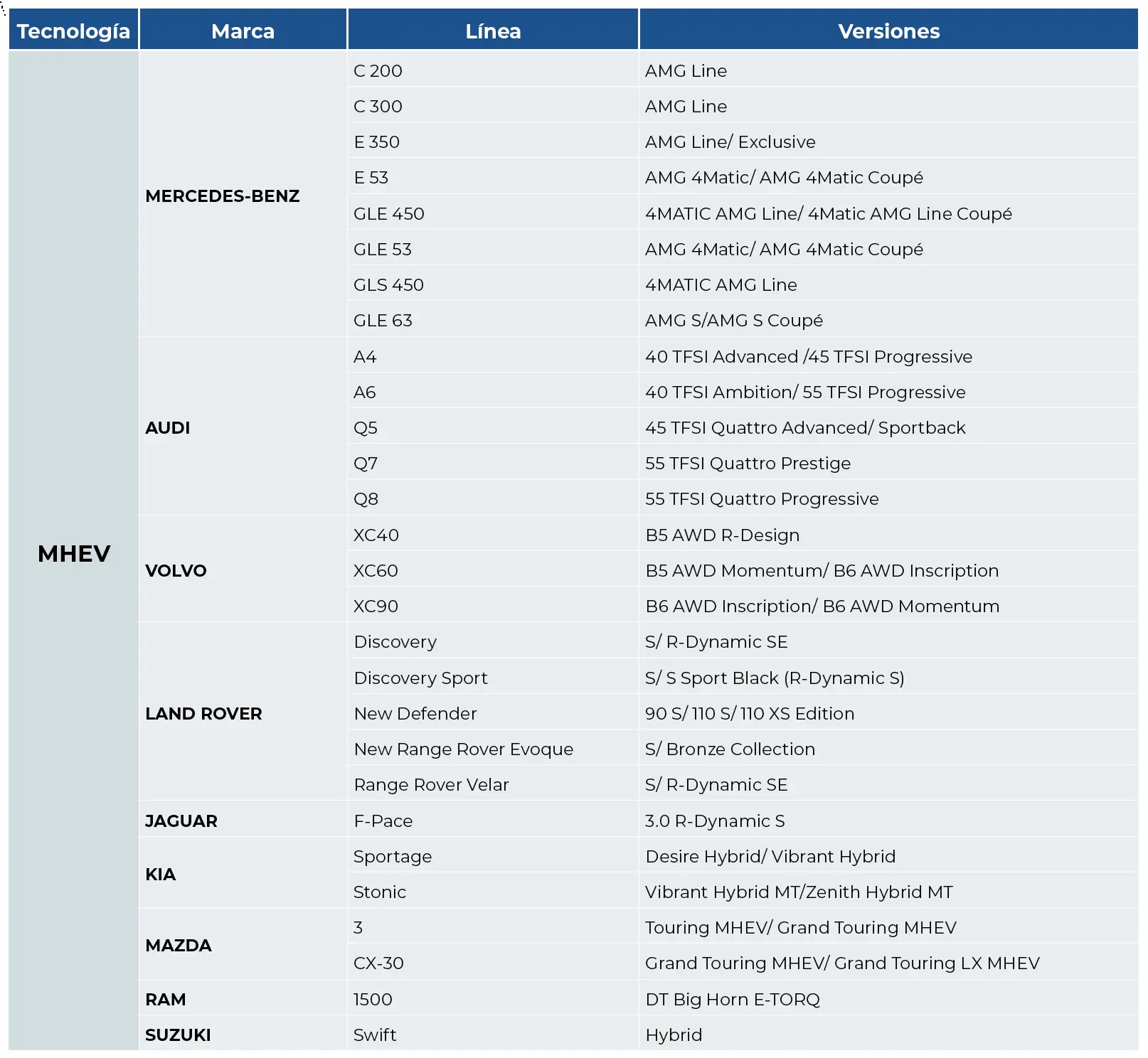Select the Mazda 'CX-30' line cell
This screenshot has height=1058, width=1148.
coord(493,963)
